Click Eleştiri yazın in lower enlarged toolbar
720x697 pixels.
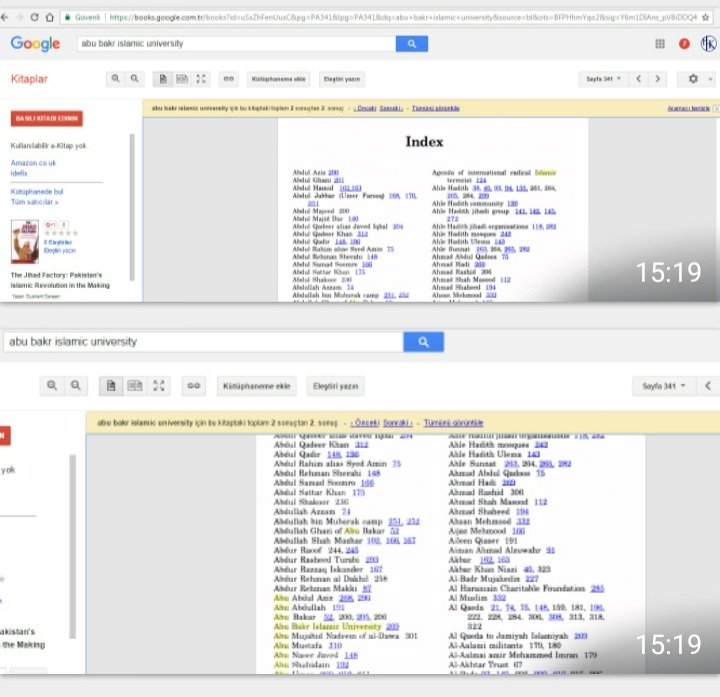point(336,386)
